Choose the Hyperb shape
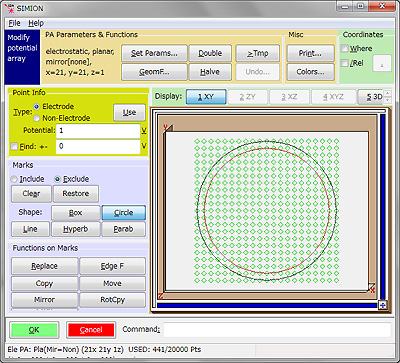This screenshot has height=363, width=400. (75, 229)
